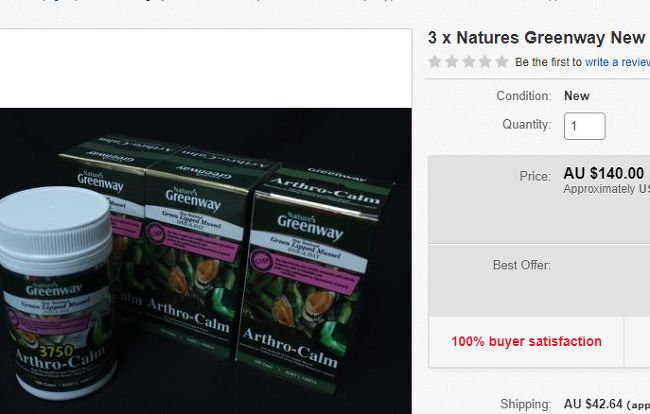Click the 100% buyer satisfaction text
Viewport: 650px width, 414px height.
coord(526,341)
